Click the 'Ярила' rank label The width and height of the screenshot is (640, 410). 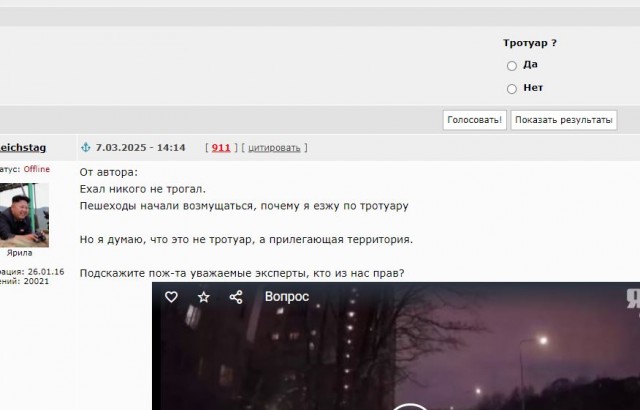tap(19, 253)
